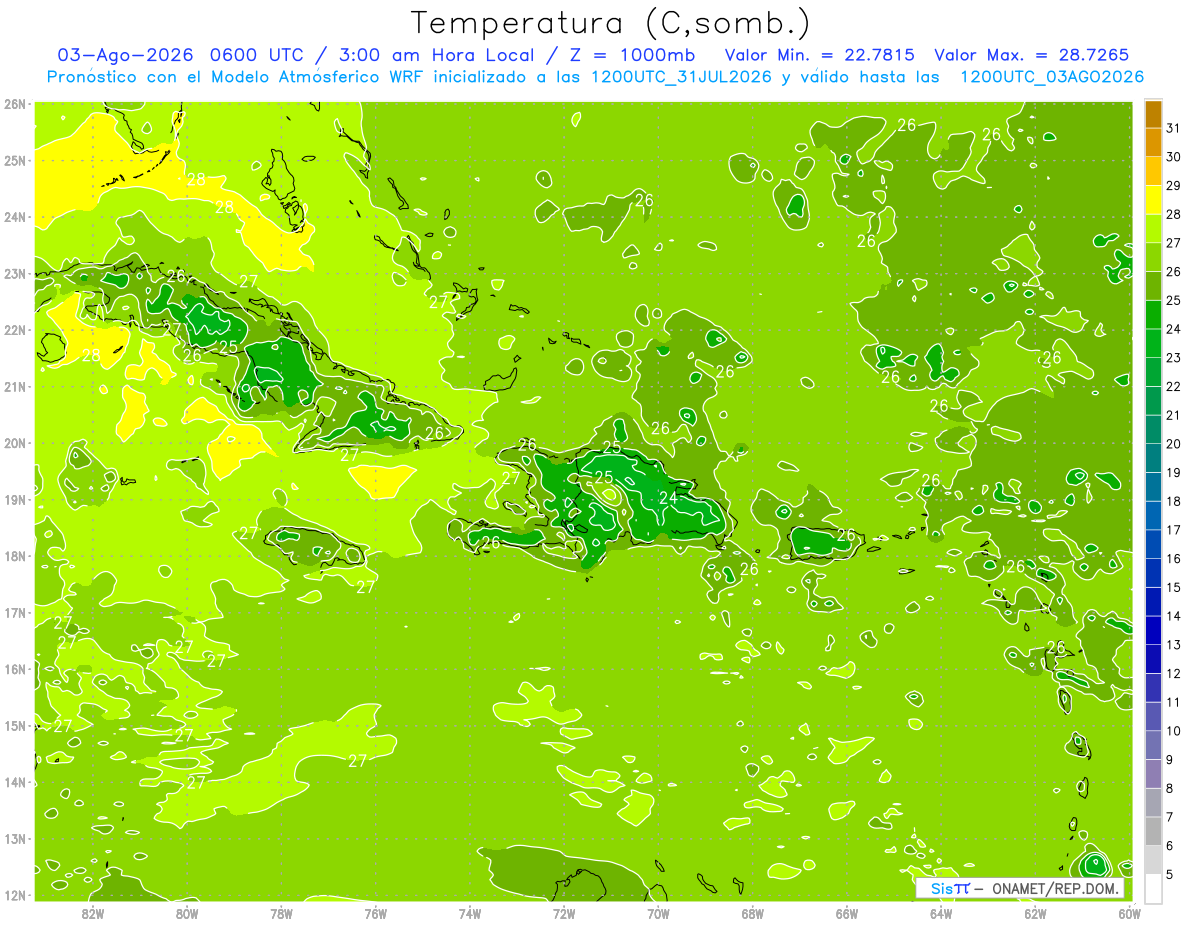Image resolution: width=1200 pixels, height=927 pixels.
Task: Click the colorbar scale value 18
Action: point(1174,501)
